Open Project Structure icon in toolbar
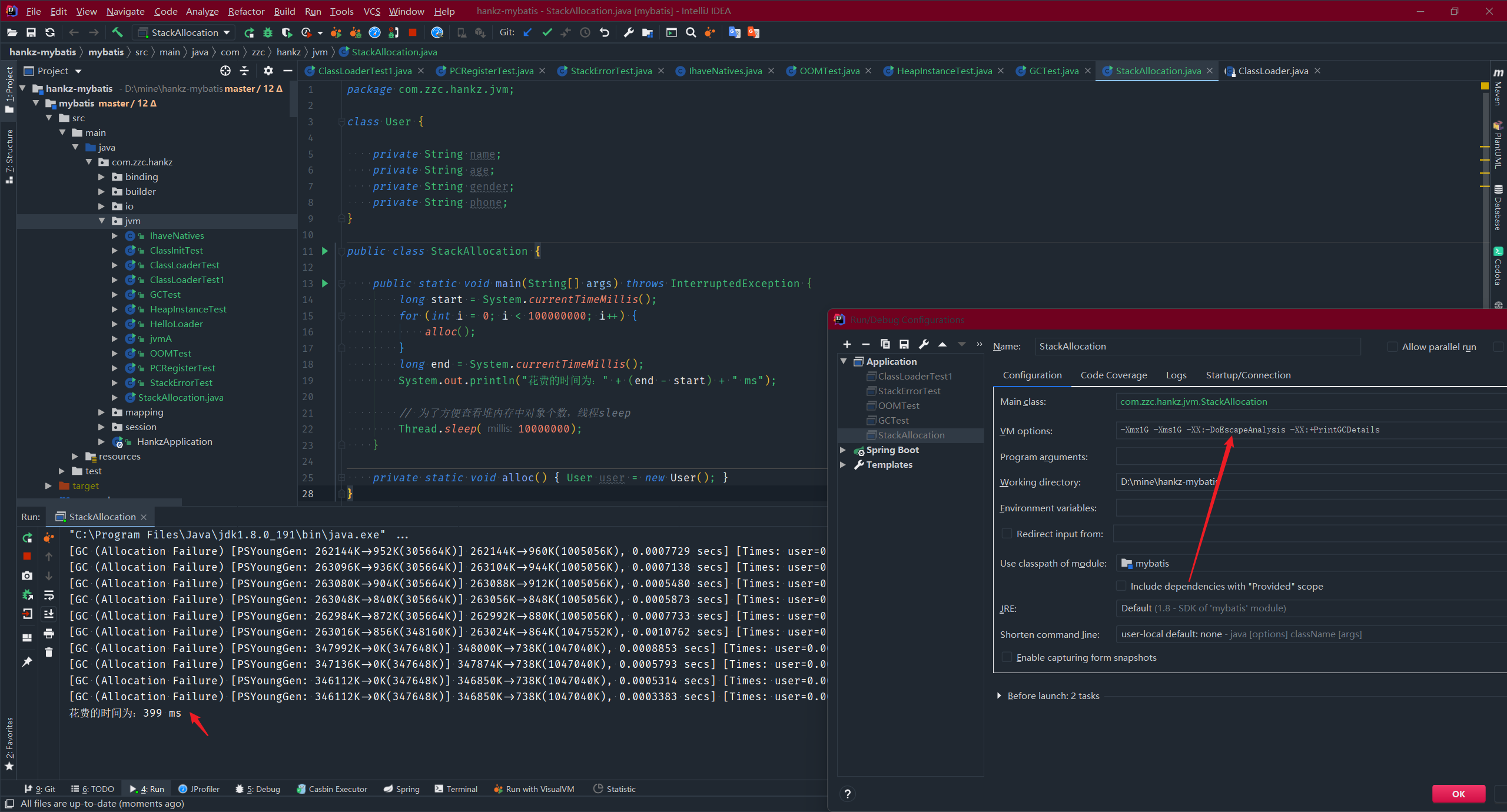The width and height of the screenshot is (1507, 812). click(648, 32)
